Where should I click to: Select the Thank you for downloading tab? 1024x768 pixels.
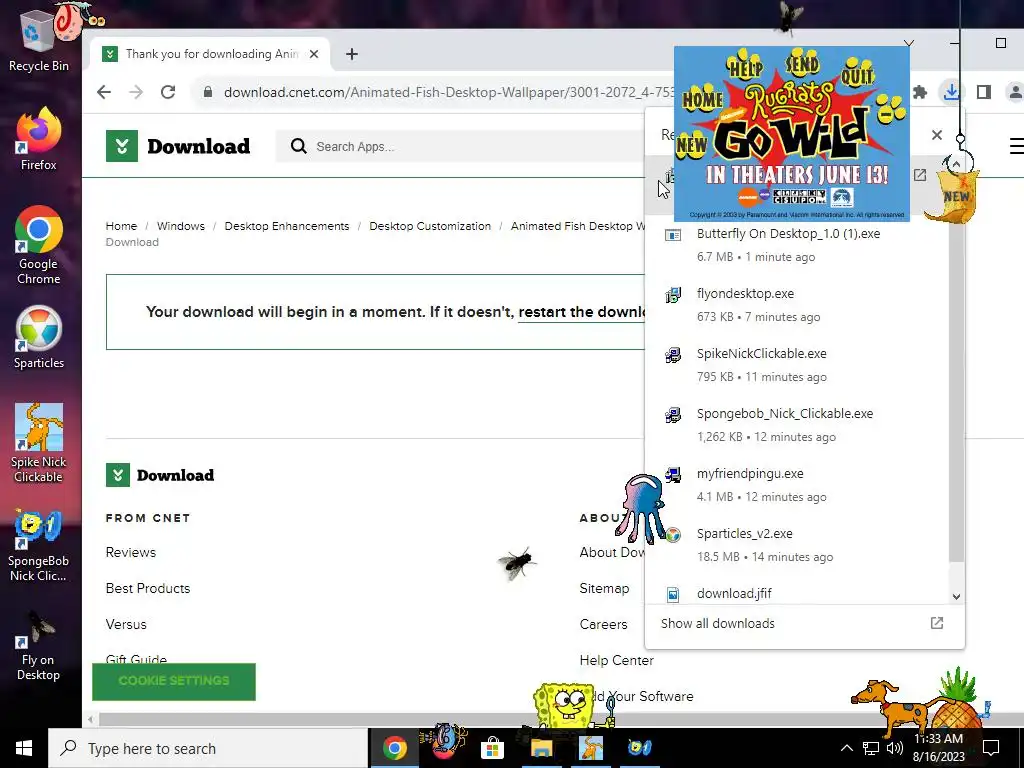[208, 54]
